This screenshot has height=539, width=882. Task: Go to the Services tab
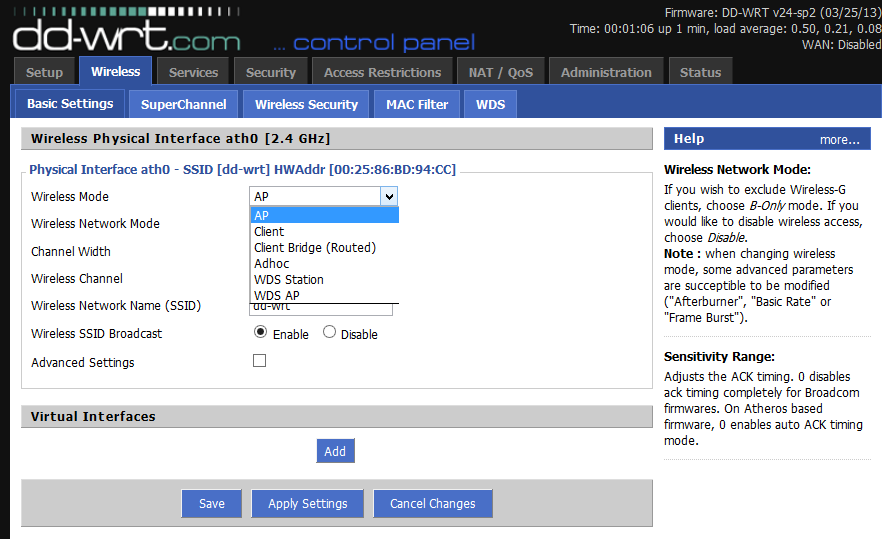[x=193, y=71]
